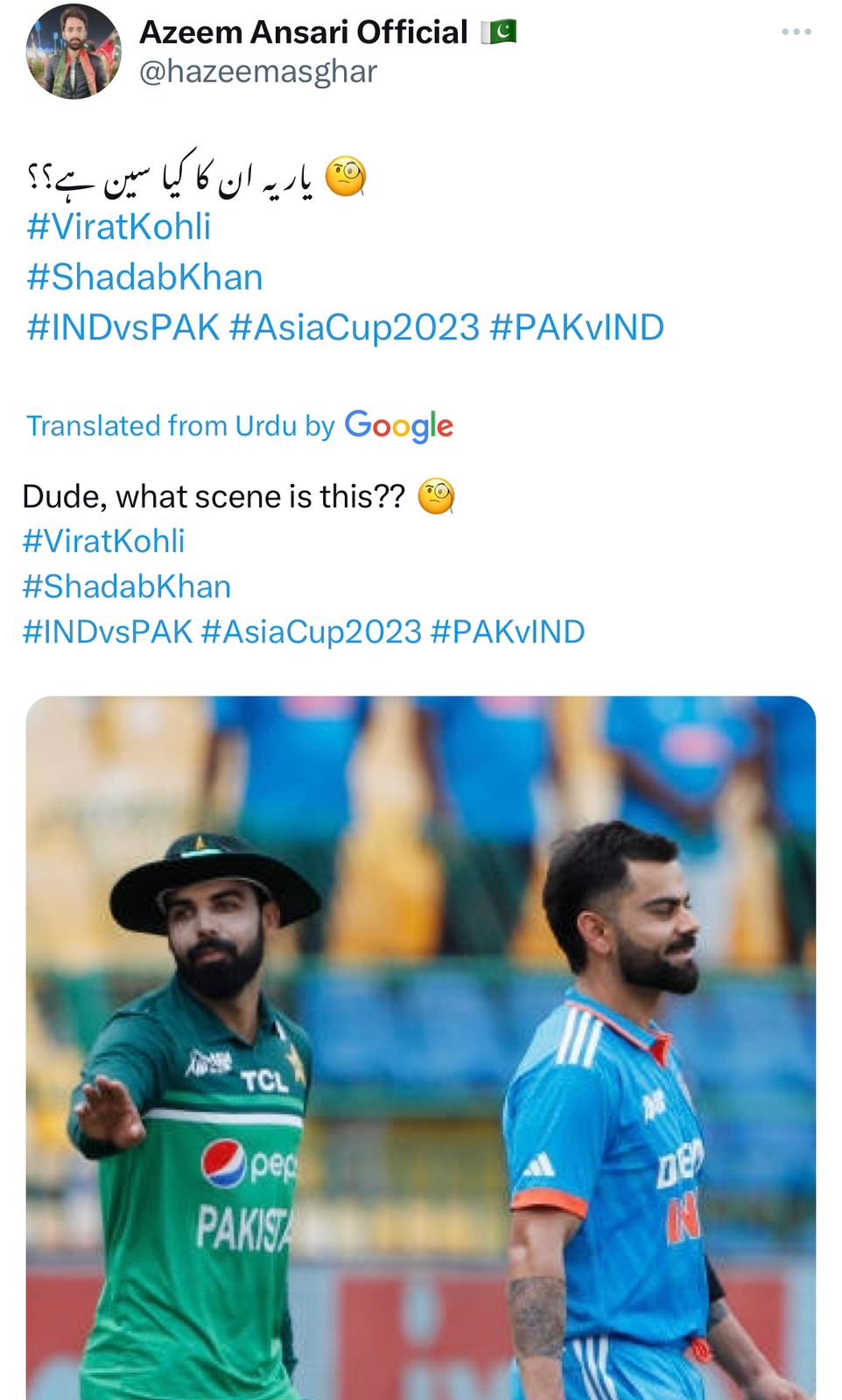Click Azeem Ansari's profile picture

pos(74,52)
